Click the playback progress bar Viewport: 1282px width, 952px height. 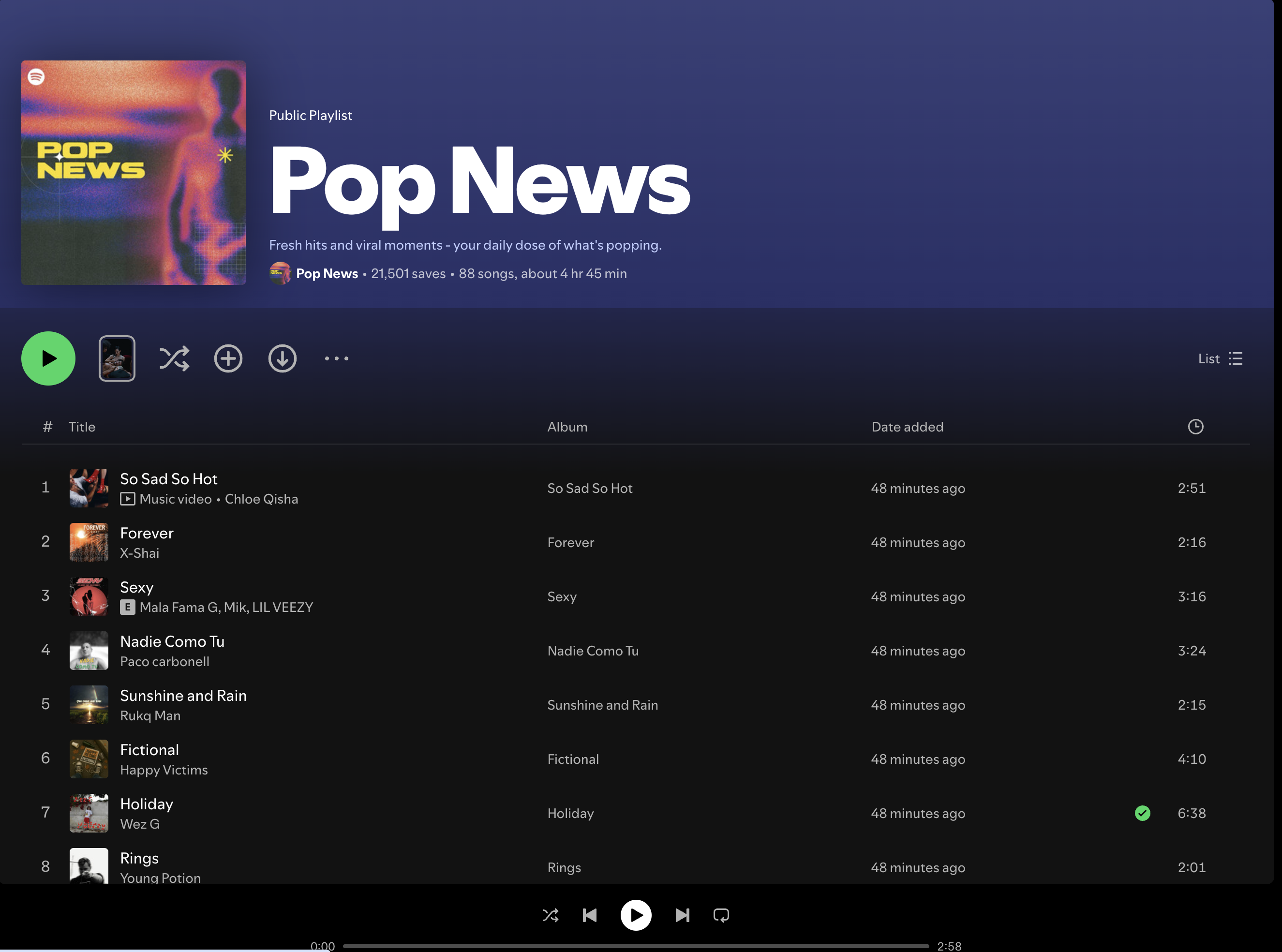(636, 946)
